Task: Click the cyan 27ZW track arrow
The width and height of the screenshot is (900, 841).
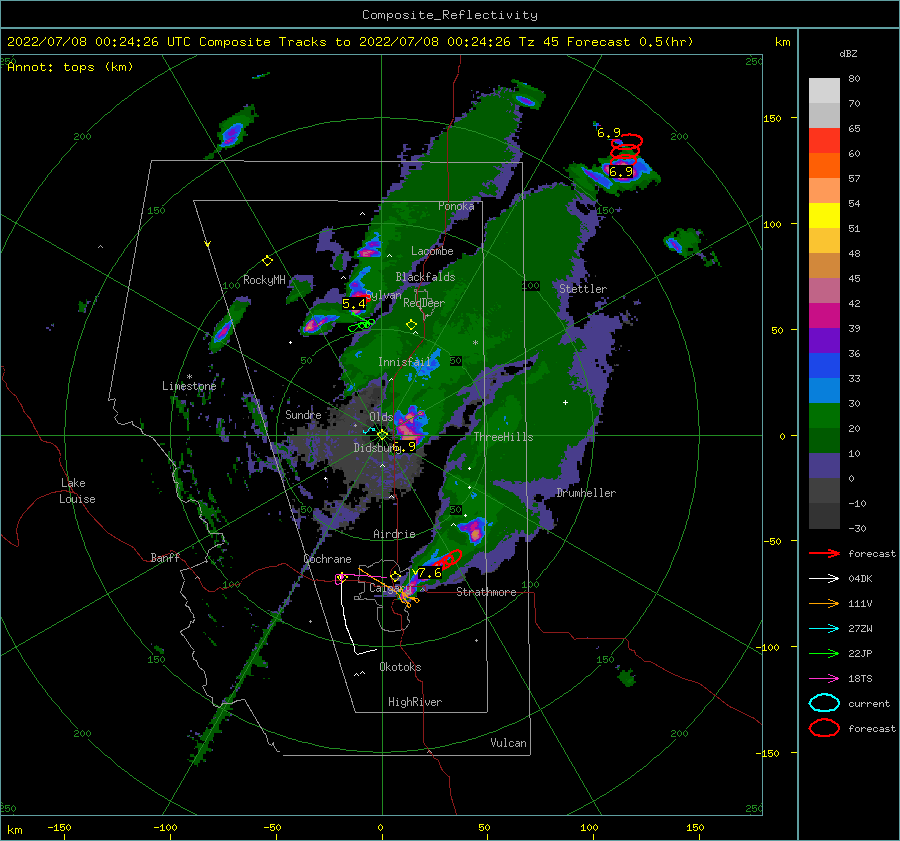Action: coord(824,629)
